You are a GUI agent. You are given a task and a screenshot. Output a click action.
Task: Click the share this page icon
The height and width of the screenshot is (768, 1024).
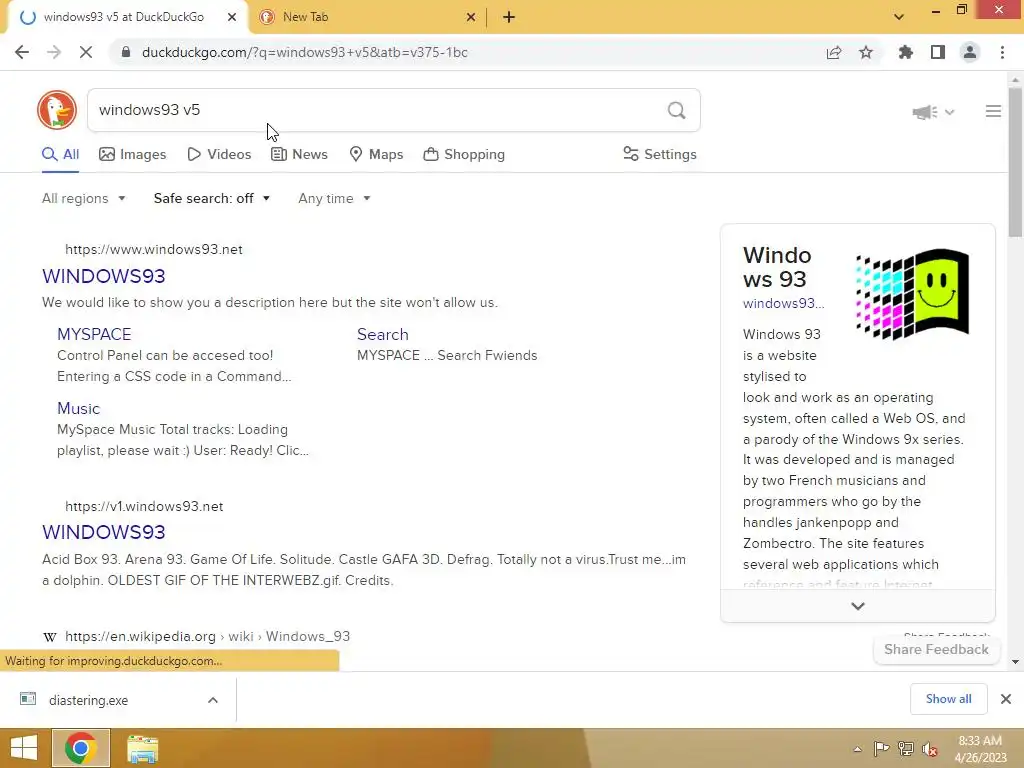pos(834,52)
